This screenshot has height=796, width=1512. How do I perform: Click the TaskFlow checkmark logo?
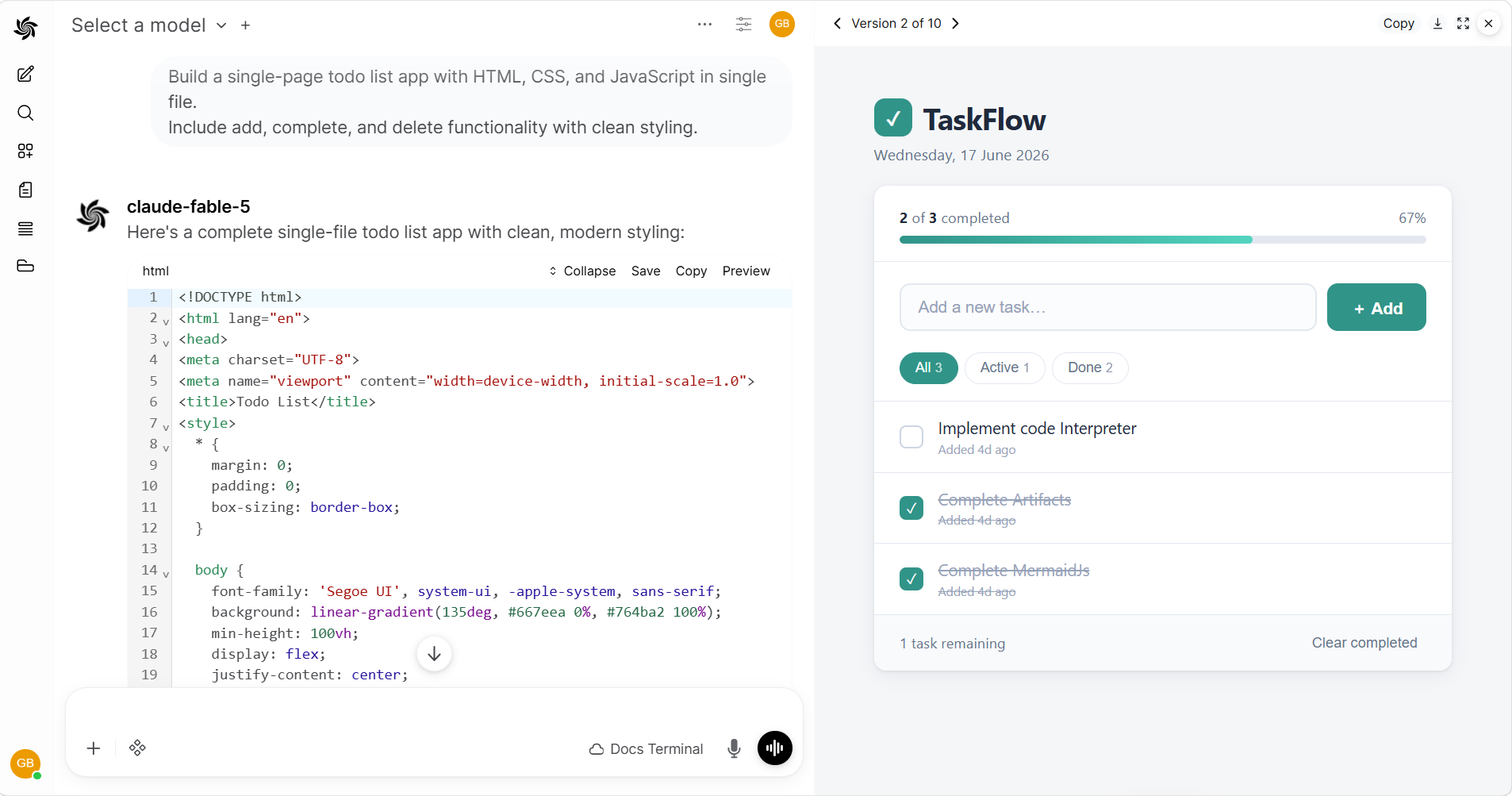[893, 117]
